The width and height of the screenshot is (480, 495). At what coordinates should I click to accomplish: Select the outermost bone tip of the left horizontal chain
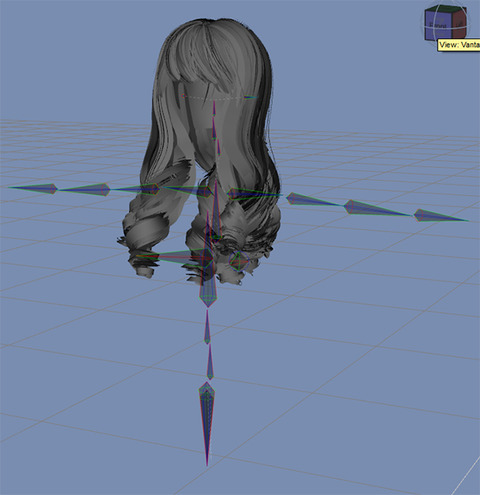click(33, 189)
